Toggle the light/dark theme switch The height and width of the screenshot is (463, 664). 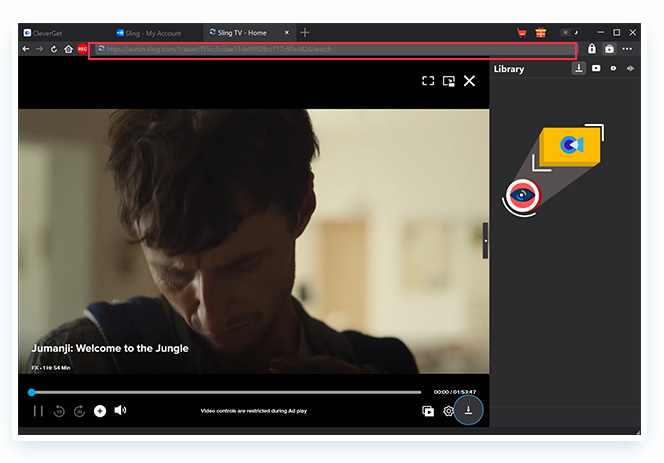[x=570, y=33]
